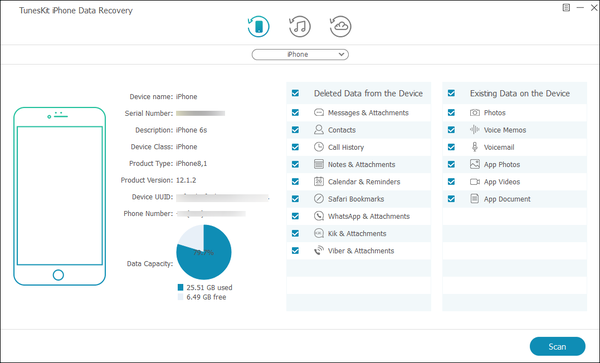Click the iPhone device illustration
Screen dimensions: 600x363
60,196
